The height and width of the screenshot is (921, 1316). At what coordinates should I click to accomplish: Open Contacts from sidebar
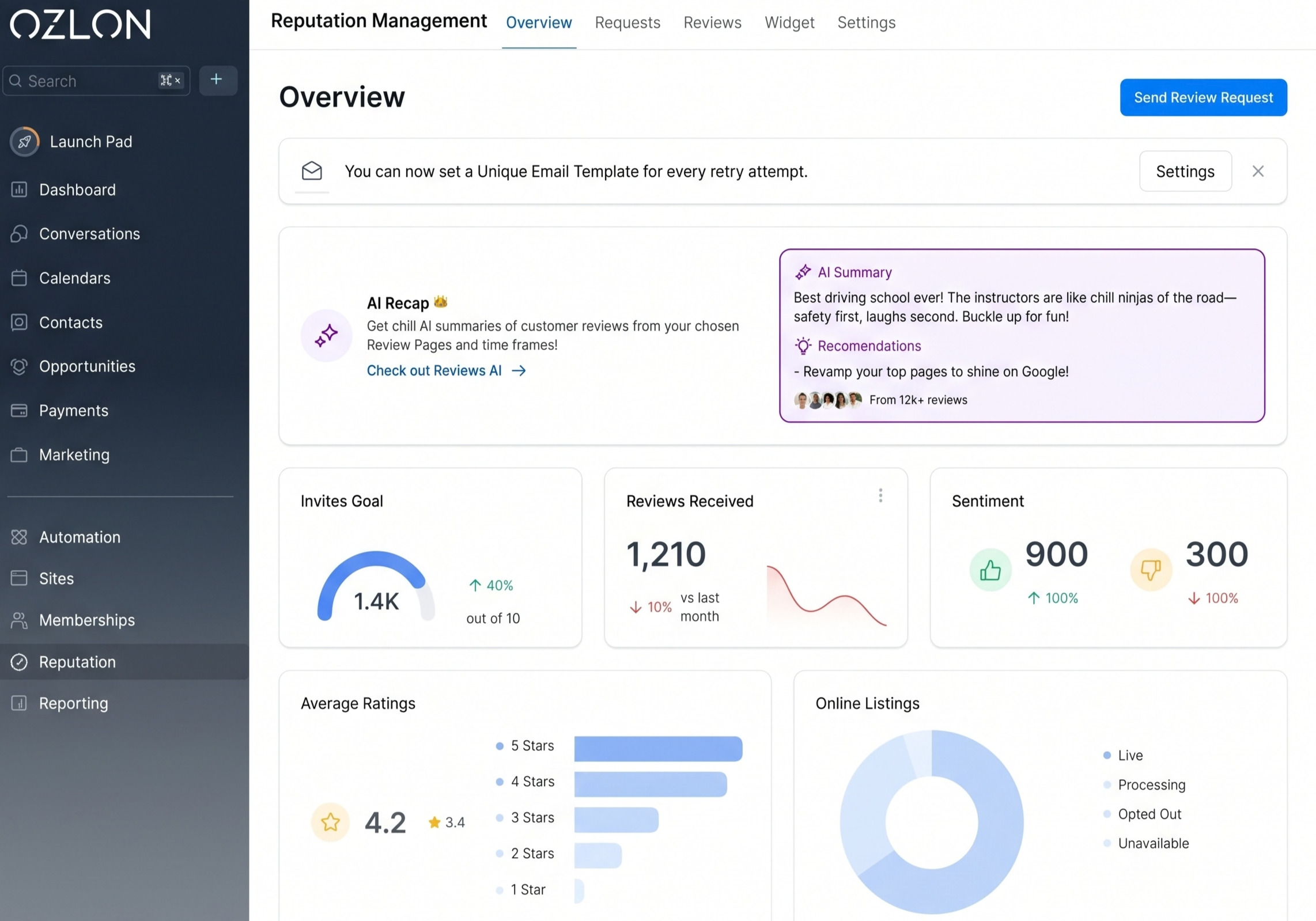(x=56, y=323)
